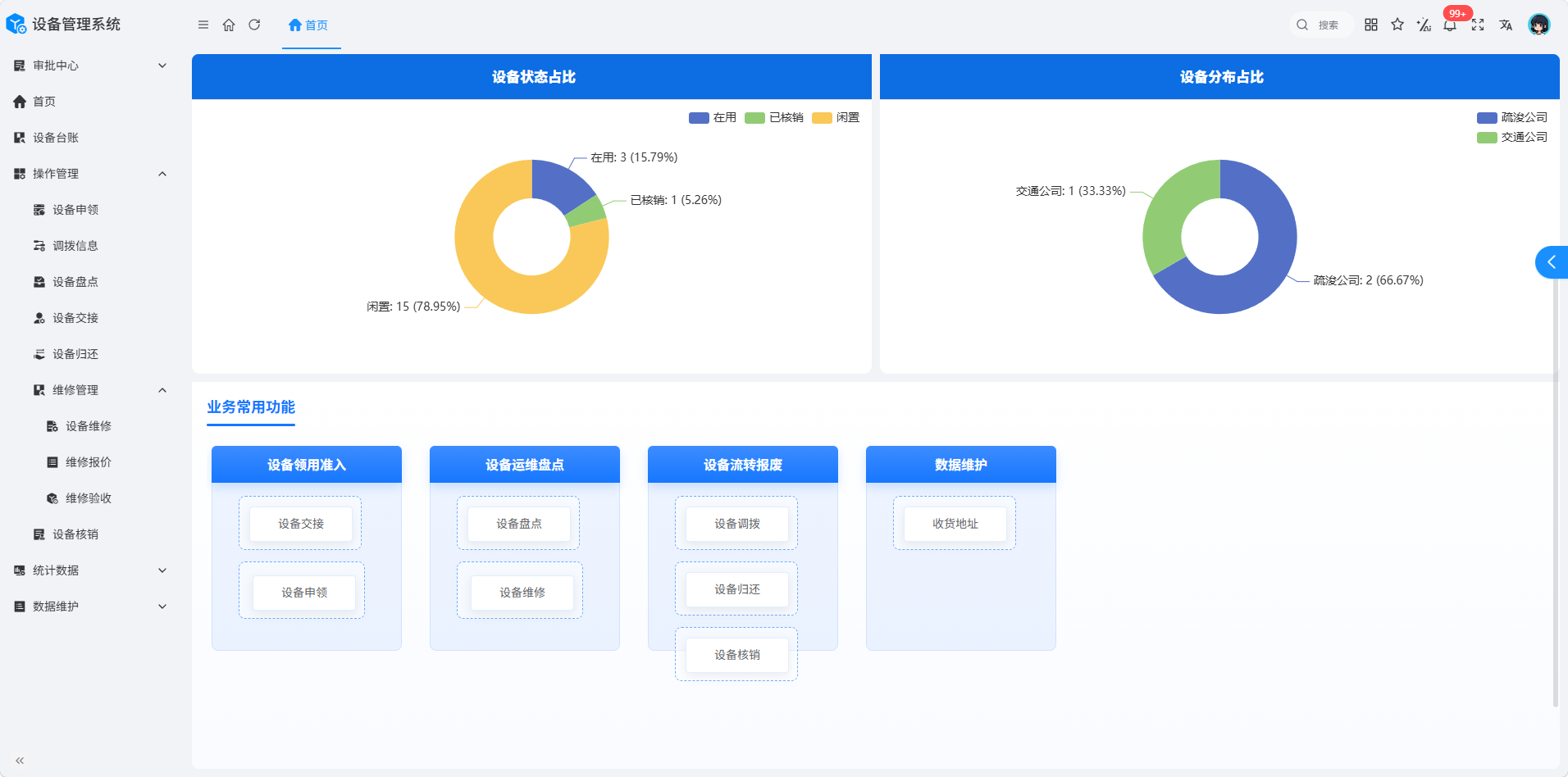Toggle the 已核销 legend item
This screenshot has height=777, width=1568.
click(x=774, y=118)
